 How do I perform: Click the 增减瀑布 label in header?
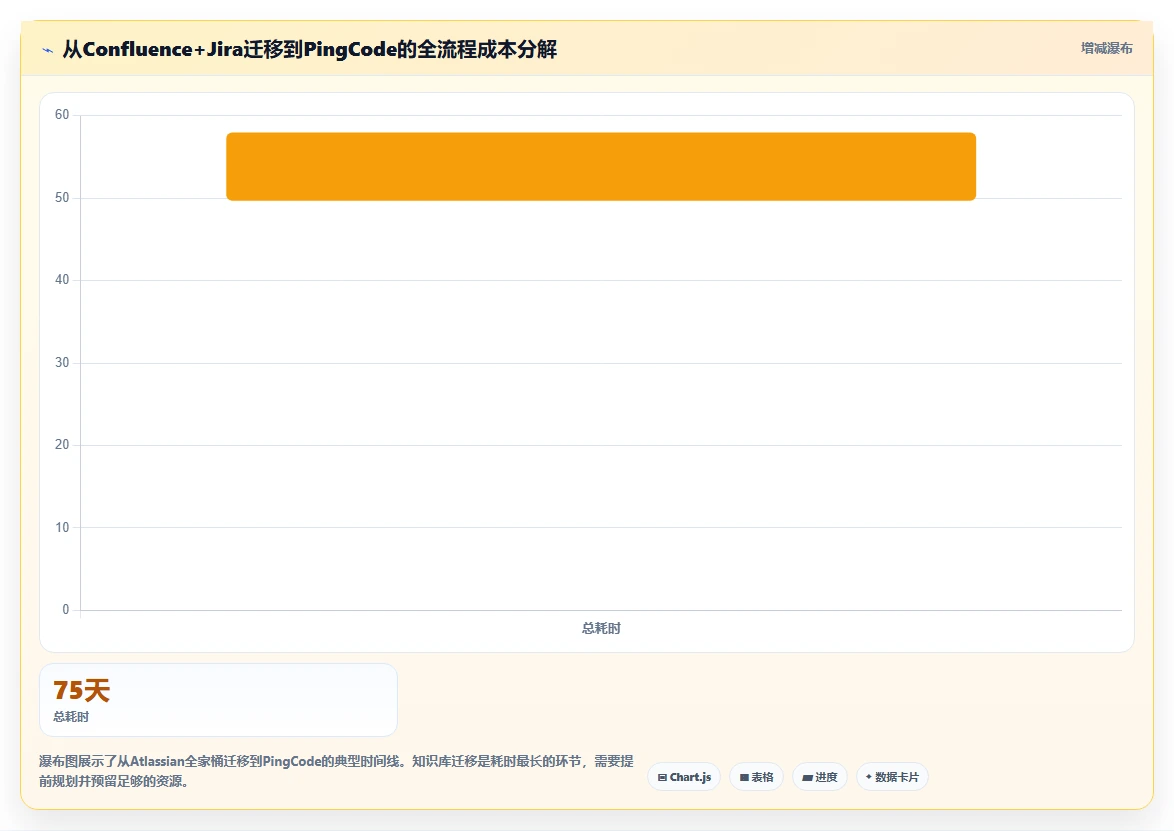click(1107, 49)
